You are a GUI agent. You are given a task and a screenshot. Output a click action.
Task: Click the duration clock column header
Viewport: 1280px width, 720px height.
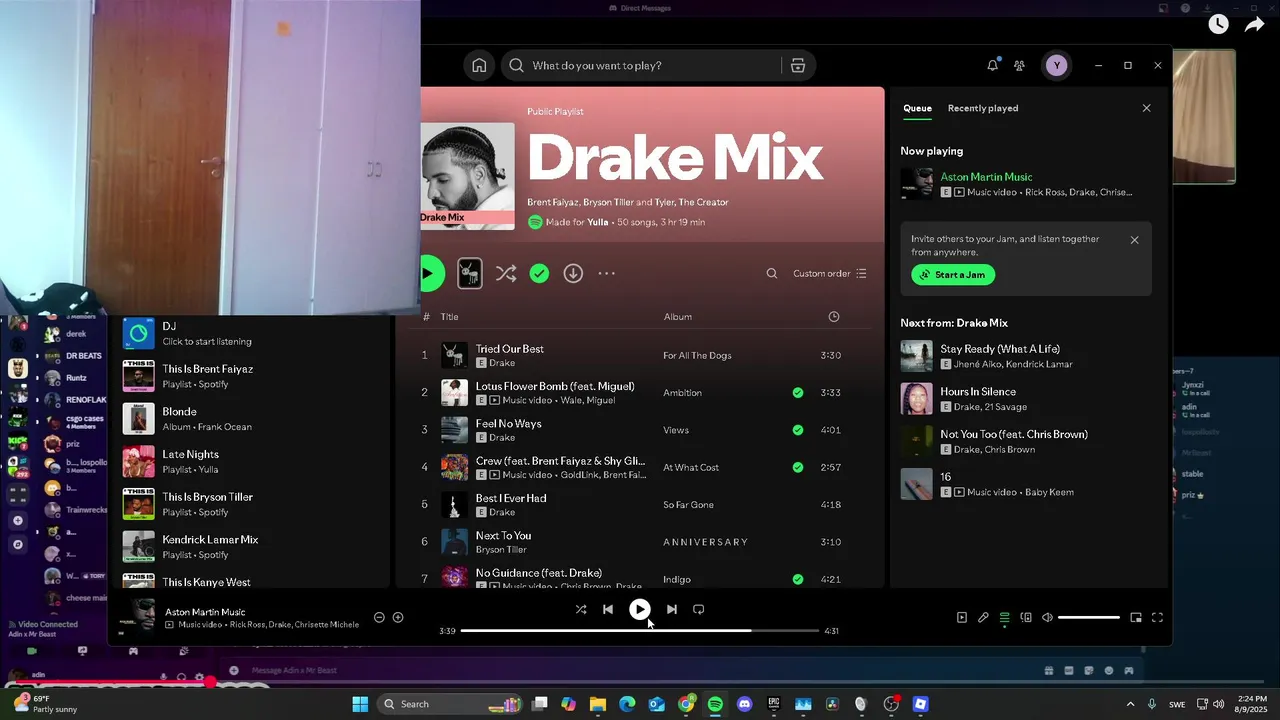click(834, 316)
